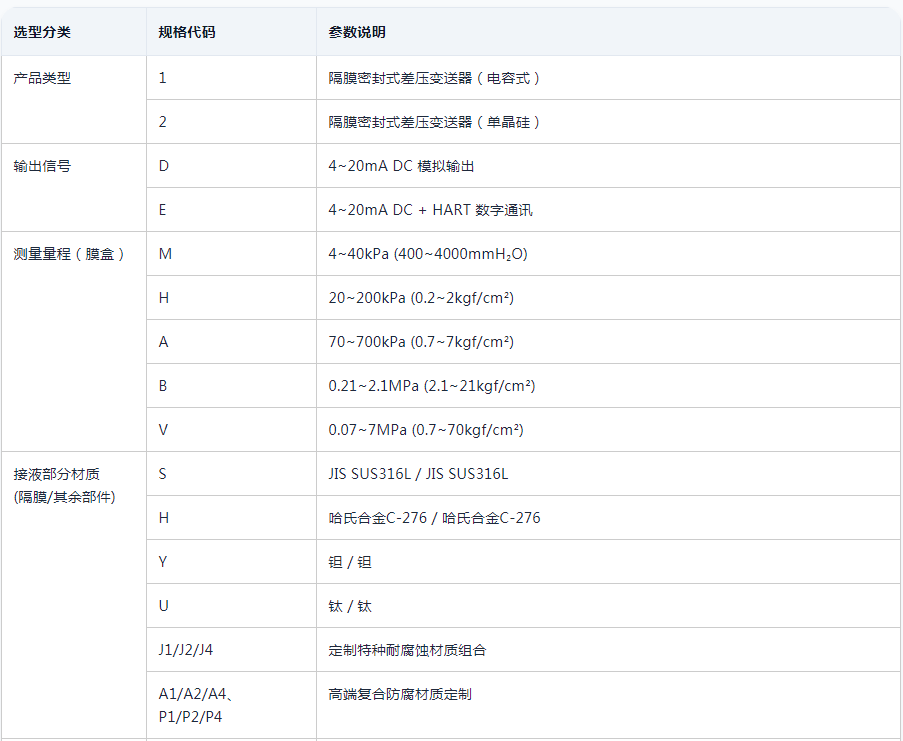Image resolution: width=903 pixels, height=741 pixels.
Task: Click 隔膜密封式差压变送器（电容式）description
Action: 435,78
